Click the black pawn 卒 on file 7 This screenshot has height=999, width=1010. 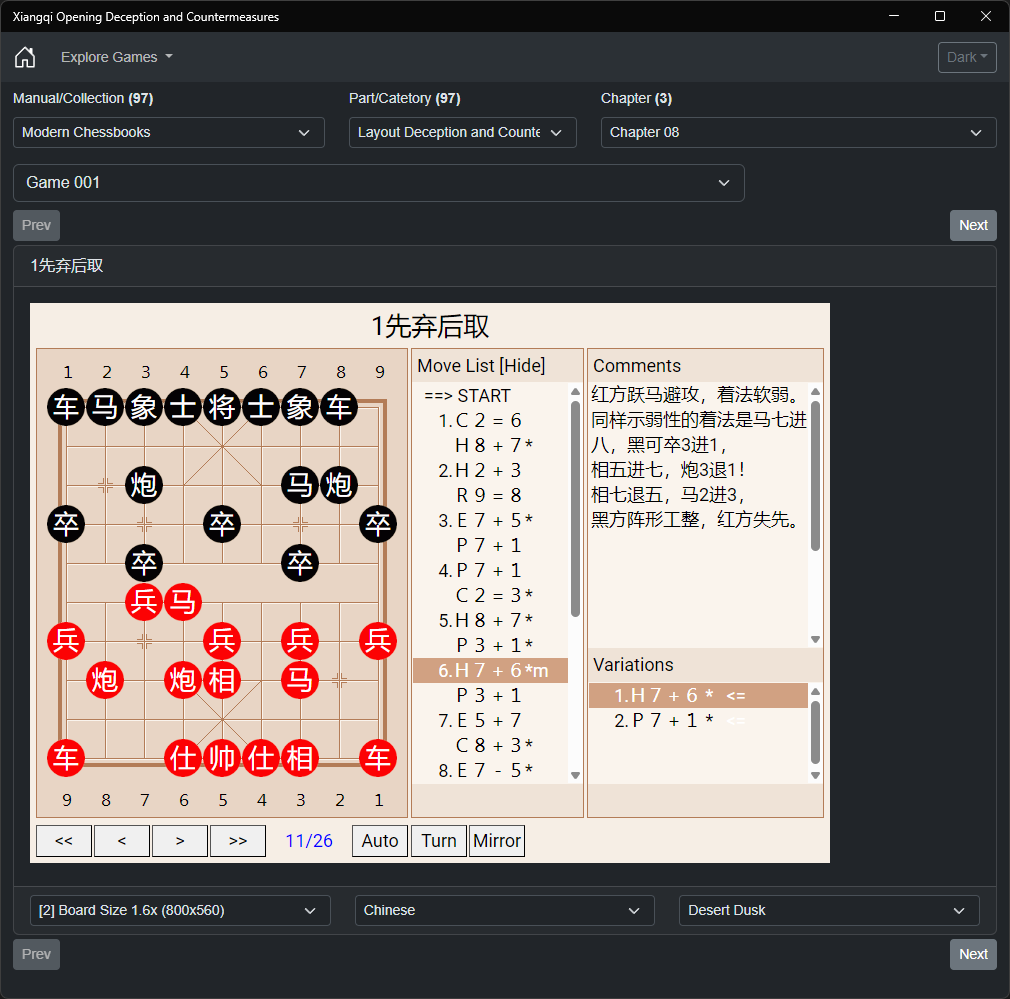click(x=300, y=563)
